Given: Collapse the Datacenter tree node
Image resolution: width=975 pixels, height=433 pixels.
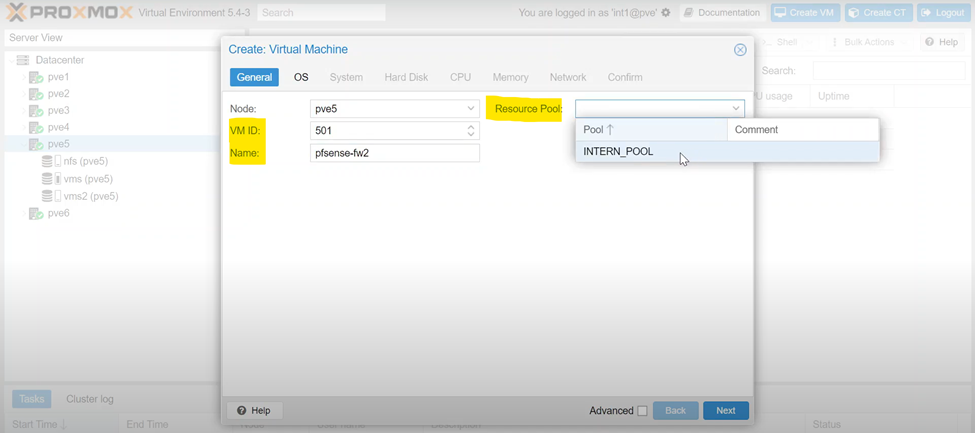Looking at the screenshot, I should click(x=12, y=60).
